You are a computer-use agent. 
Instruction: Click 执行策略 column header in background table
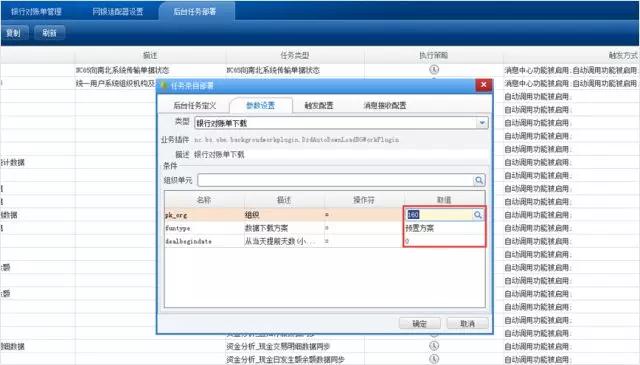(433, 55)
